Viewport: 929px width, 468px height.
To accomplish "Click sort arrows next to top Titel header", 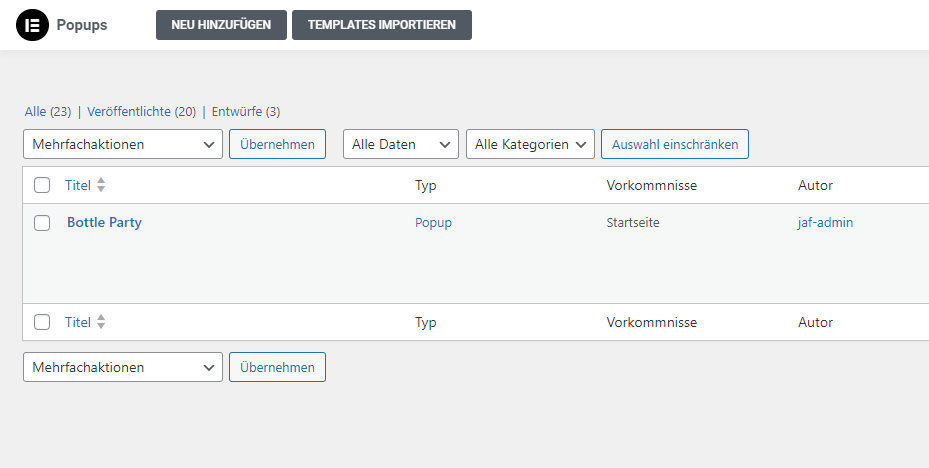I will click(x=101, y=185).
